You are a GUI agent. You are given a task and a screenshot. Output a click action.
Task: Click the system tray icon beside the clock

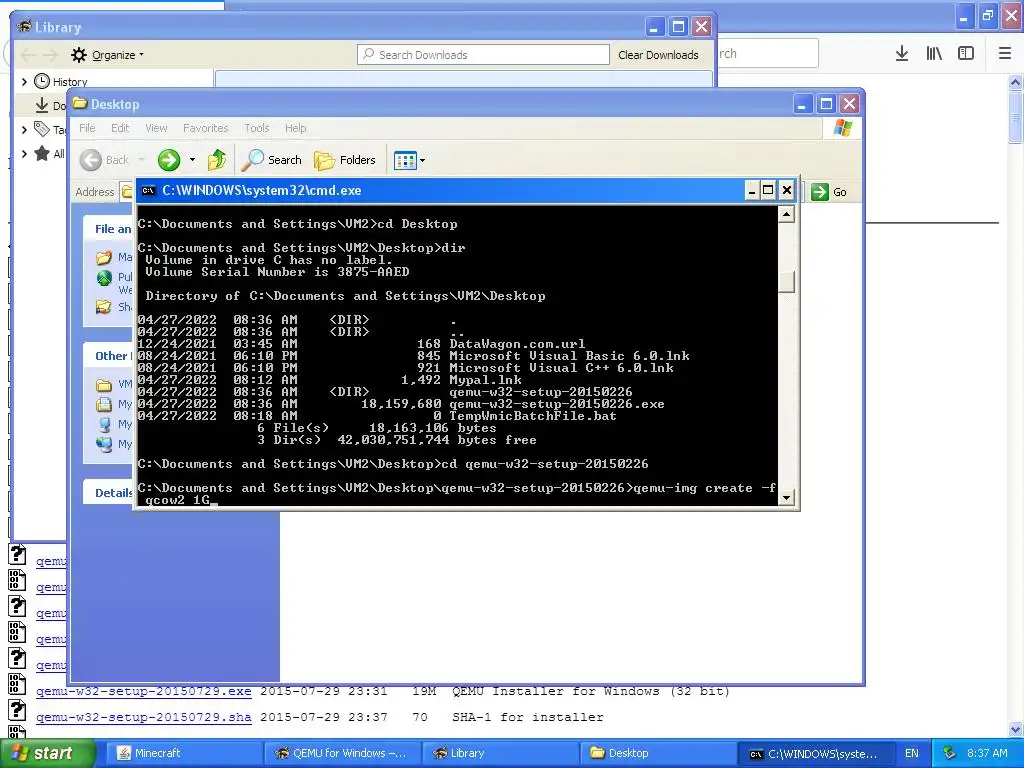pos(950,753)
